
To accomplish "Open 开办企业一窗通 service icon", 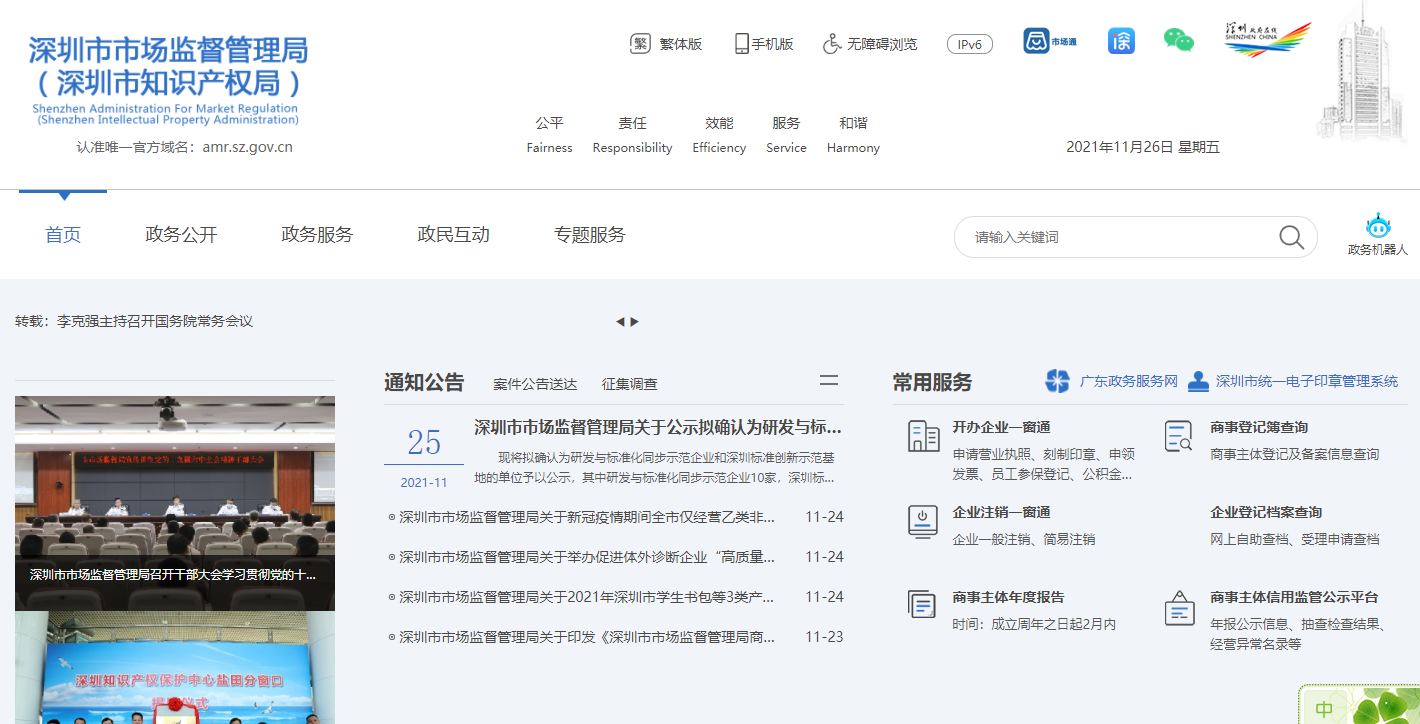I will click(x=922, y=438).
